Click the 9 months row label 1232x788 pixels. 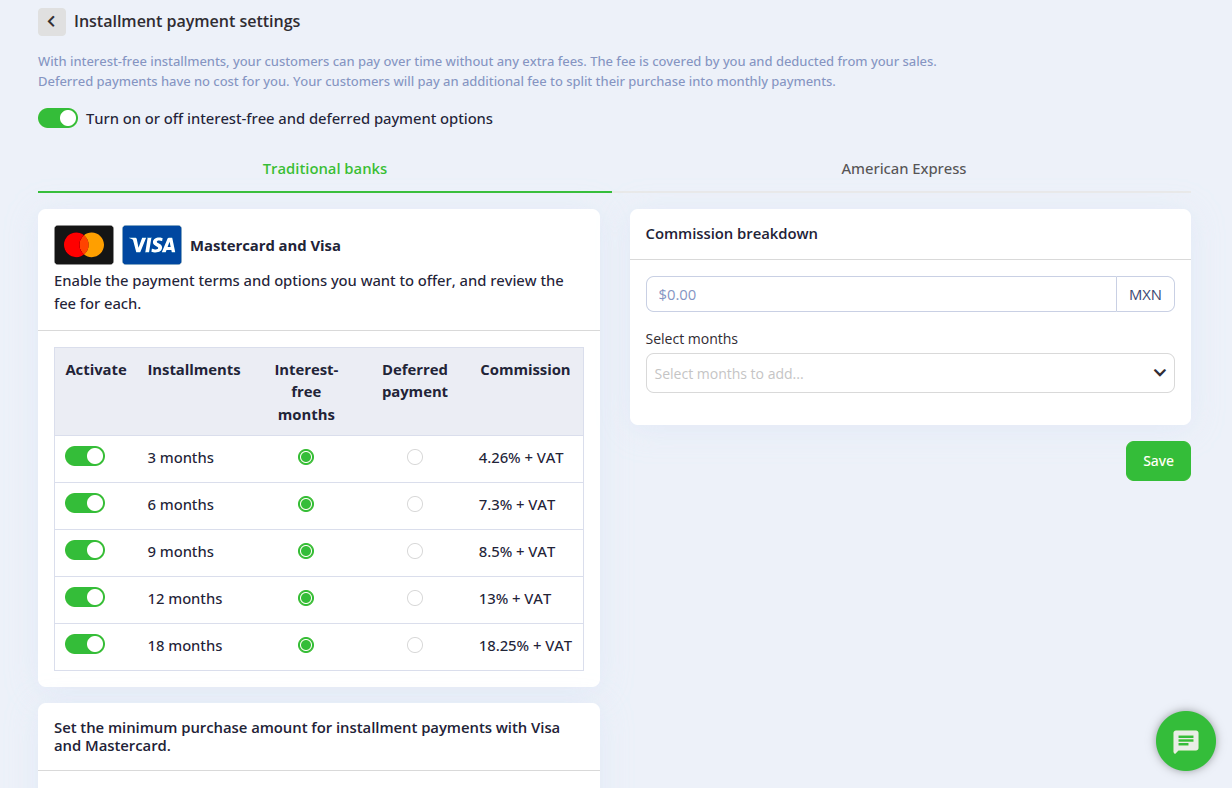[181, 552]
